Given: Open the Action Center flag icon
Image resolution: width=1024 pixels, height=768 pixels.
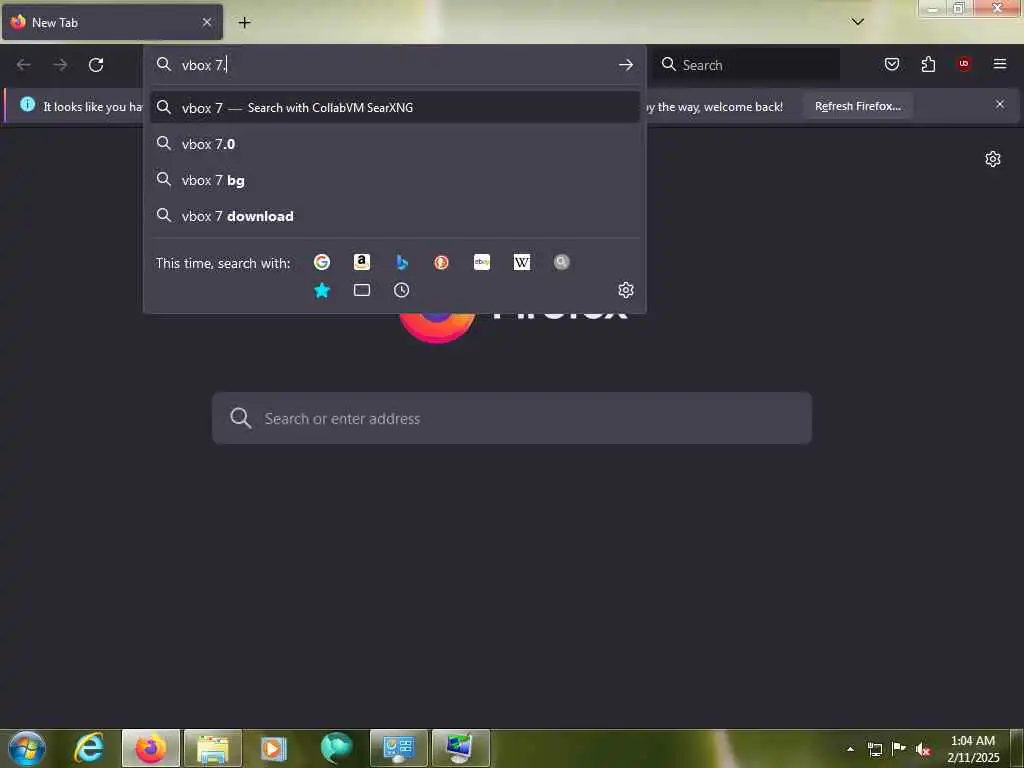Looking at the screenshot, I should [x=899, y=749].
